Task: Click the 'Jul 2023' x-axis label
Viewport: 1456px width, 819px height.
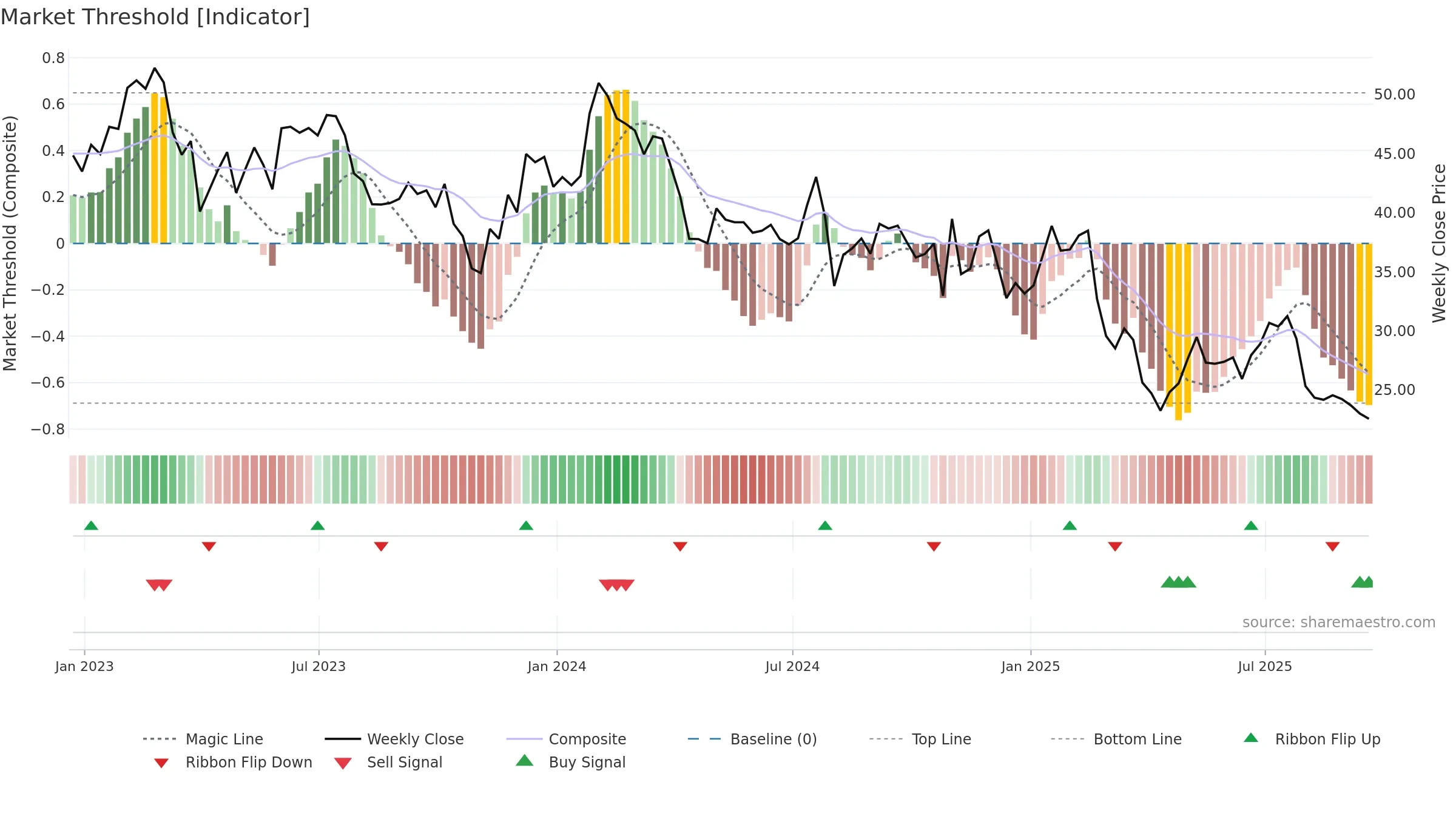Action: click(x=318, y=666)
